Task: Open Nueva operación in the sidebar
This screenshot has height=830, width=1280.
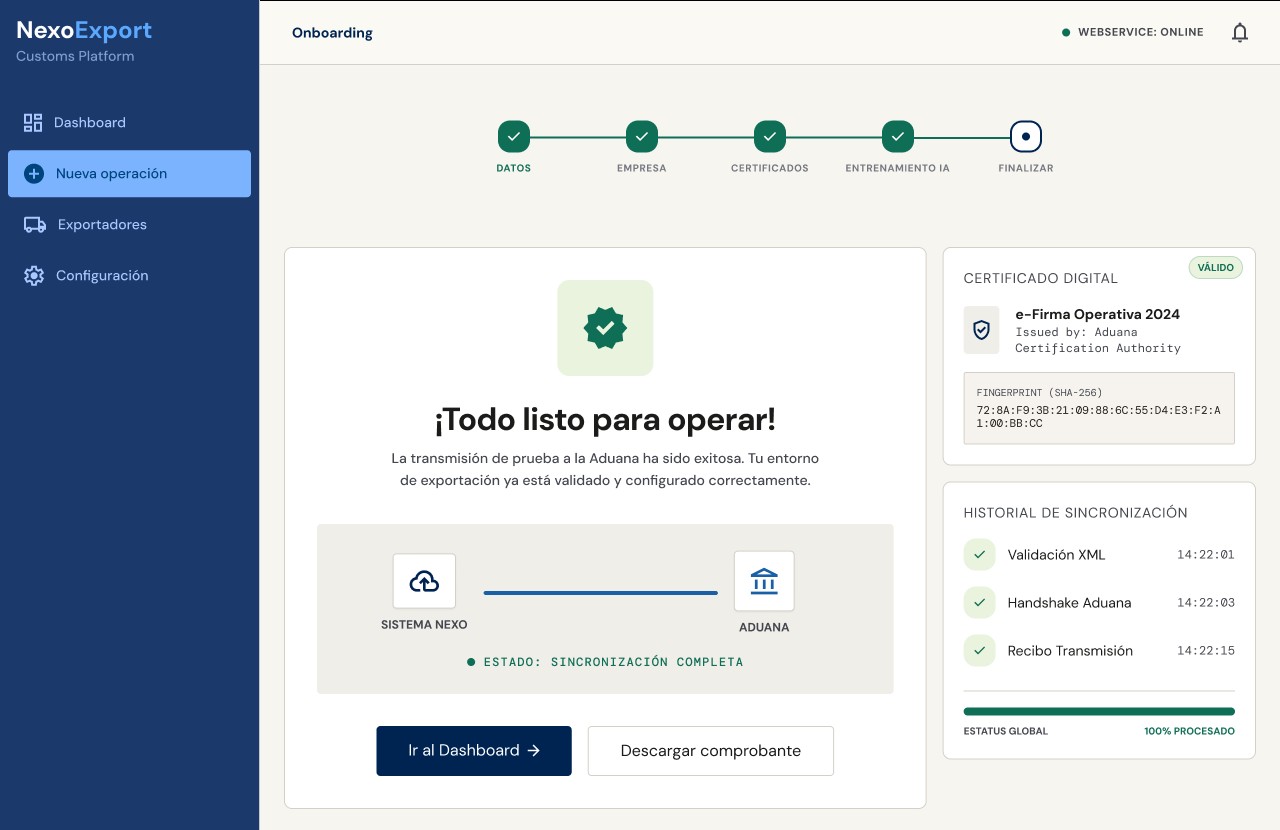Action: pyautogui.click(x=129, y=174)
